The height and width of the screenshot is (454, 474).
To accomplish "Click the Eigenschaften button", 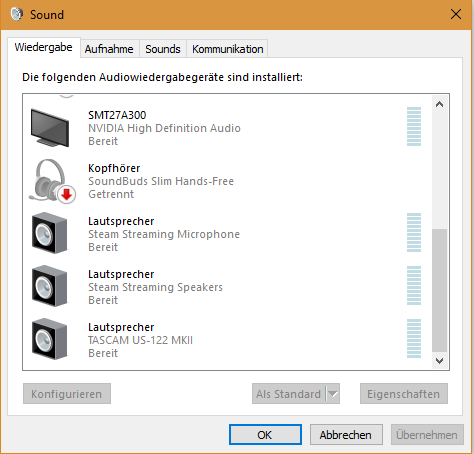I will [404, 394].
